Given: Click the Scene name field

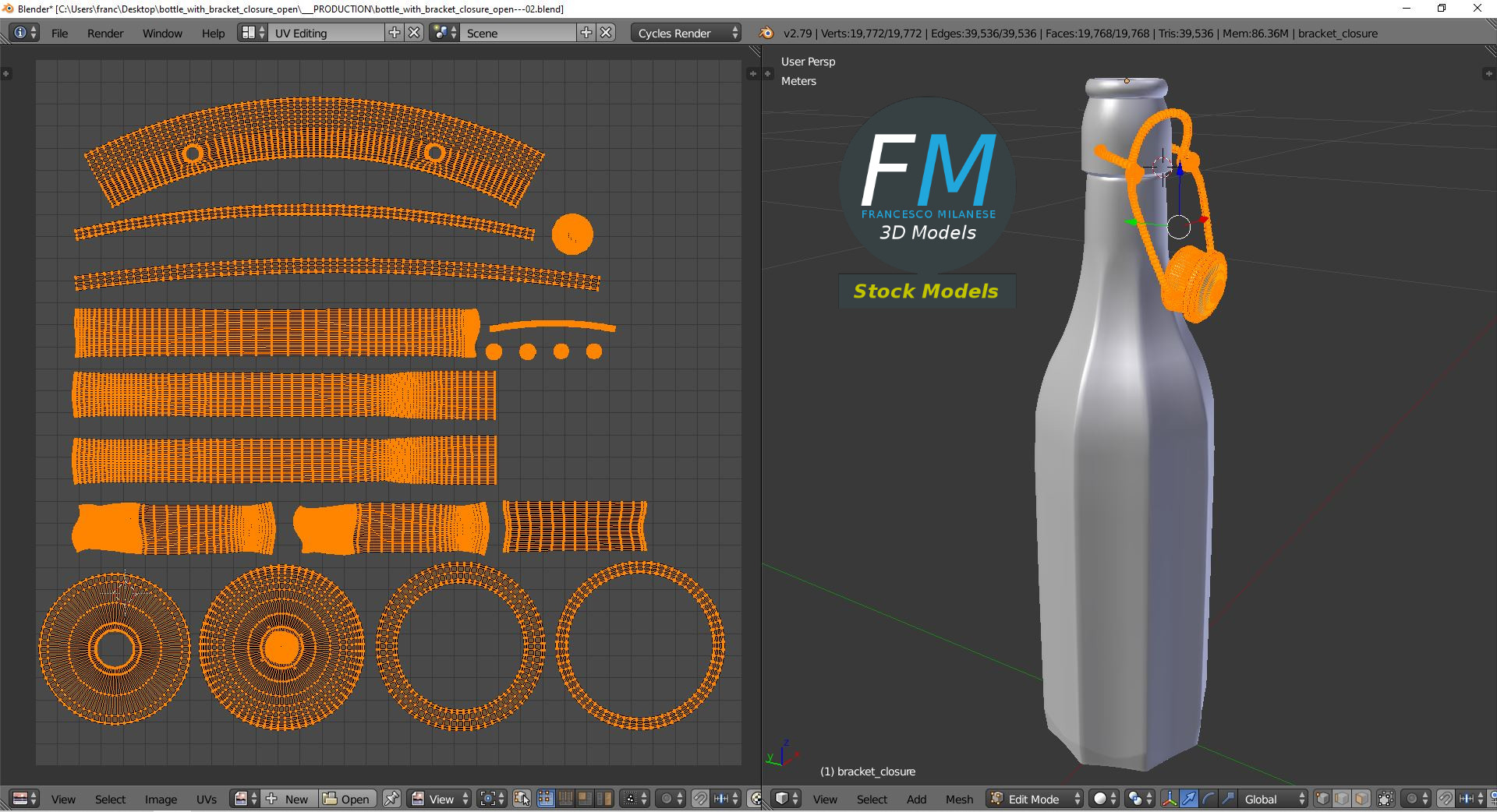Looking at the screenshot, I should pos(518,33).
